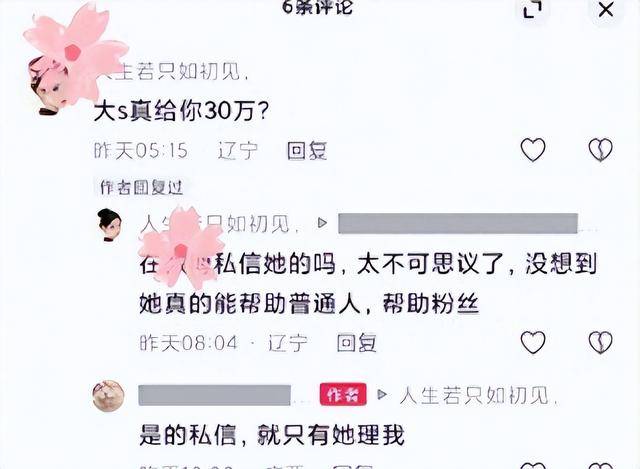Image resolution: width=640 pixels, height=469 pixels.
Task: Dislike the reply posted at 昨天08:04
Action: pyautogui.click(x=601, y=342)
